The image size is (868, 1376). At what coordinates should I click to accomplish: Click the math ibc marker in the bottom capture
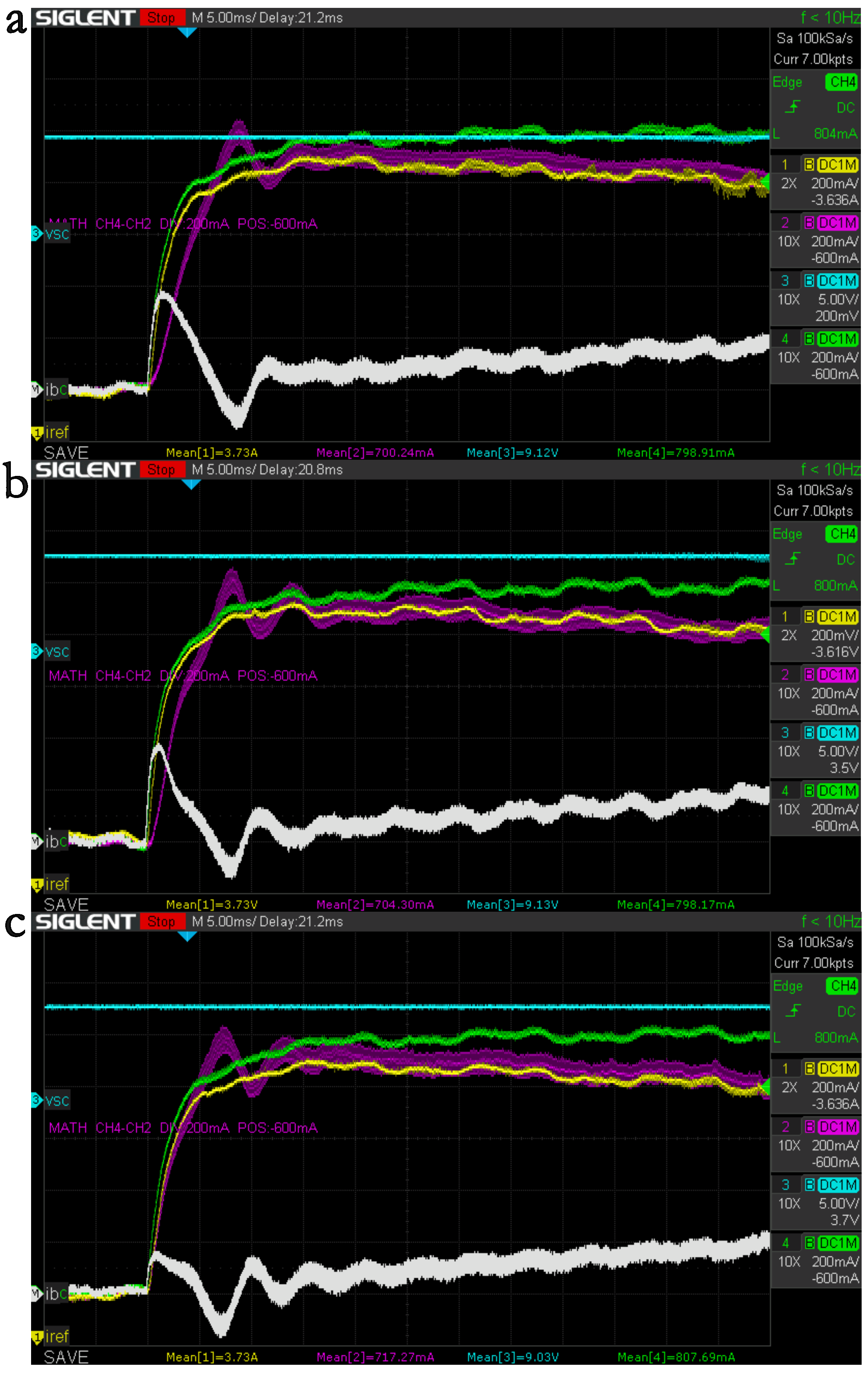[50, 1293]
